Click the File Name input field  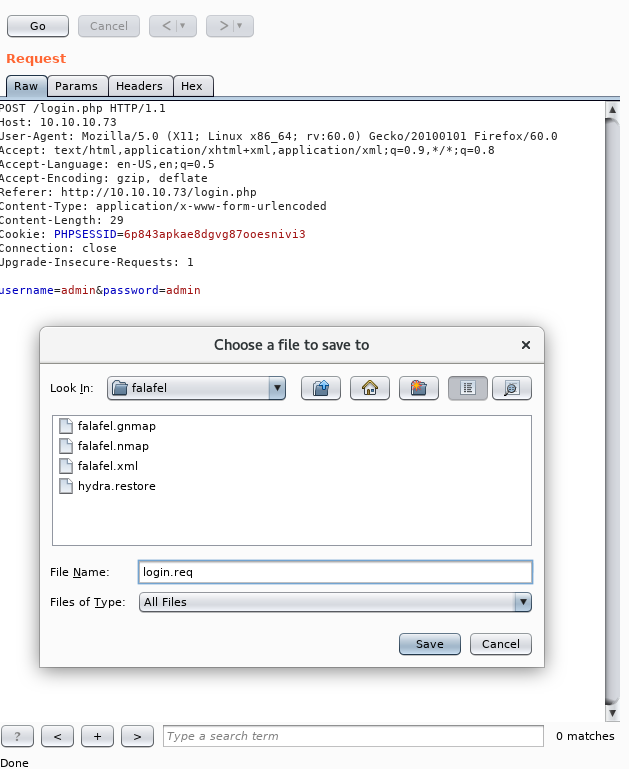[334, 572]
